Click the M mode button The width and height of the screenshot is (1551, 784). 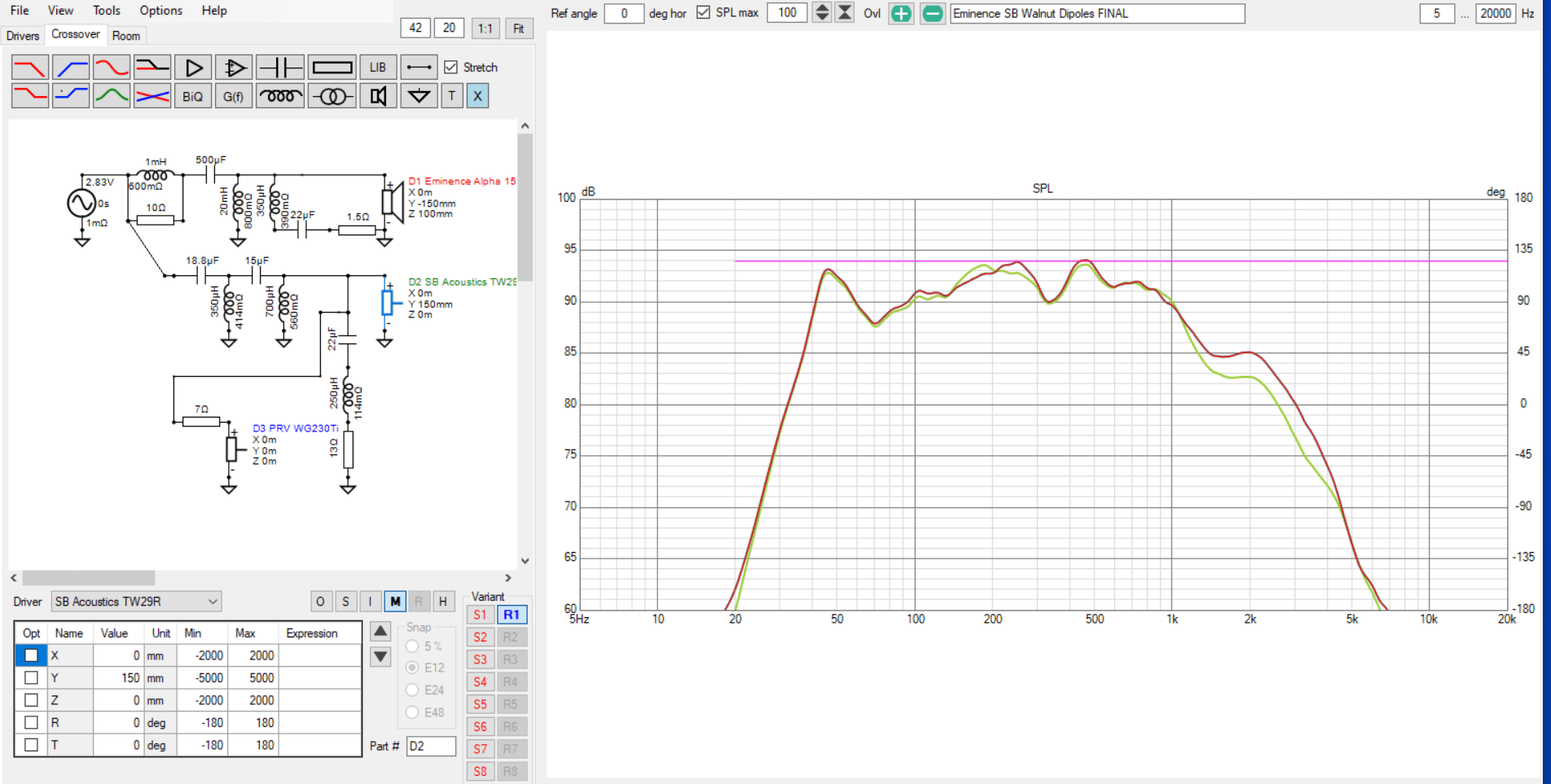coord(395,602)
